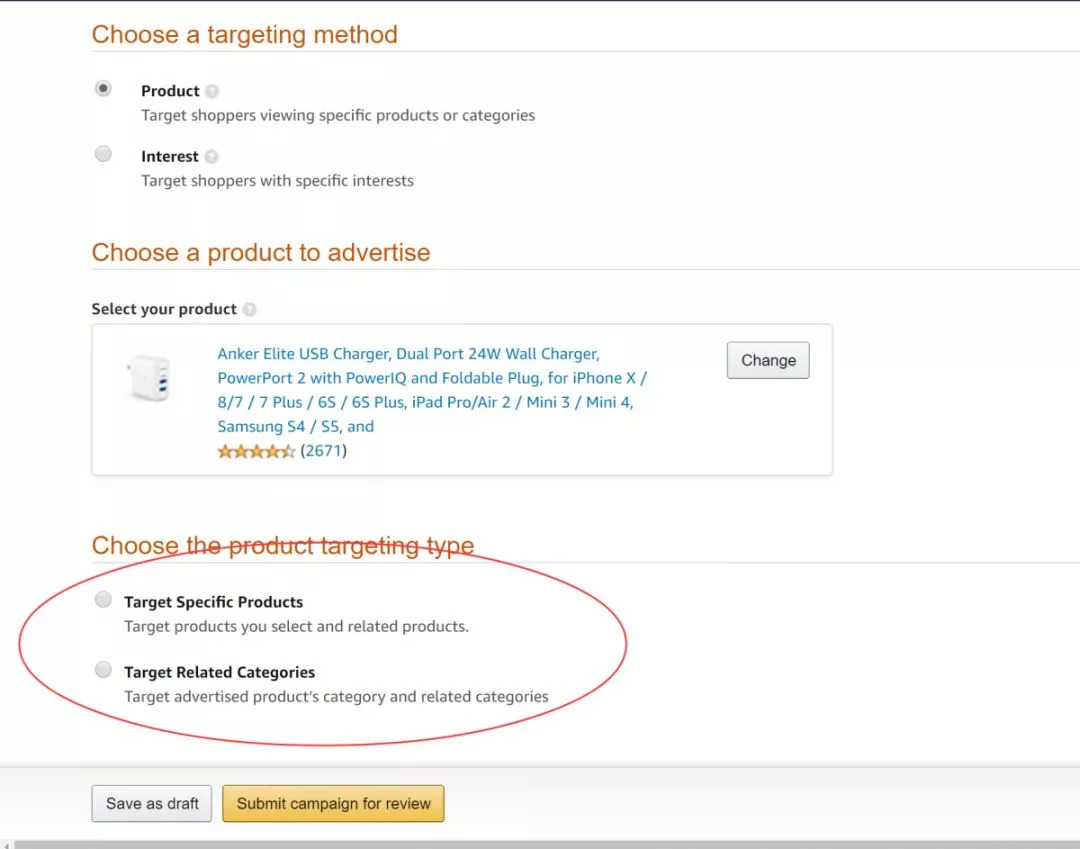Select the Interest targeting radio button
1080x849 pixels.
pyautogui.click(x=103, y=154)
